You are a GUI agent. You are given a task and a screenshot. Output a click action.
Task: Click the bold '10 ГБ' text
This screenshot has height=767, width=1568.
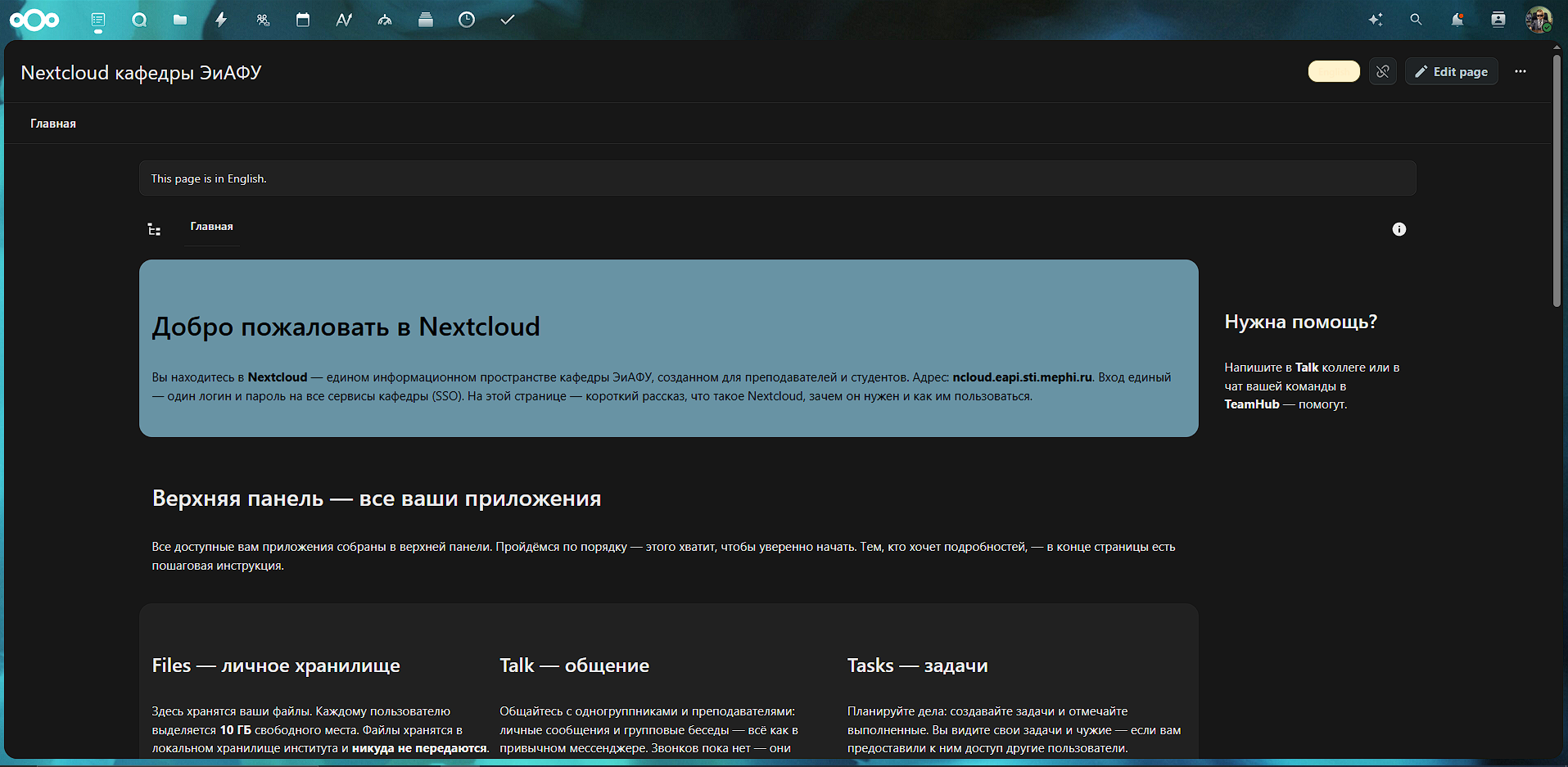pos(236,730)
